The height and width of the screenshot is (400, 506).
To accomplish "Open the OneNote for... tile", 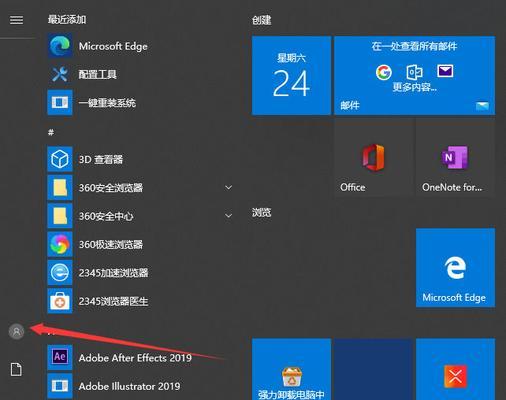I will tap(455, 158).
